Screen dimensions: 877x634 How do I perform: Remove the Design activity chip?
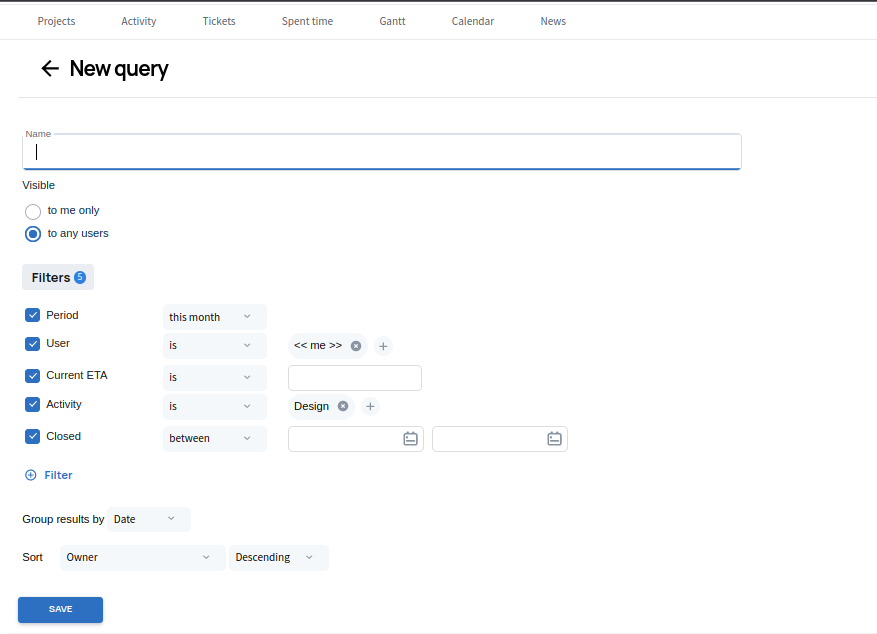343,406
